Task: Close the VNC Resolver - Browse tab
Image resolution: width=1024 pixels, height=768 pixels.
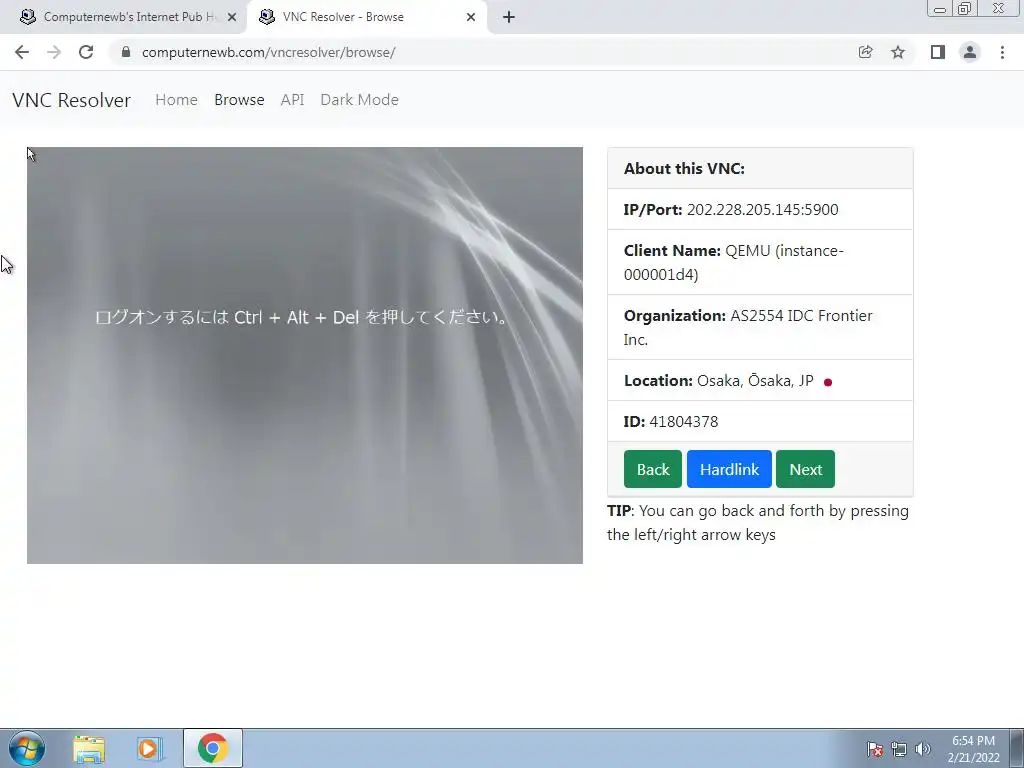Action: click(x=471, y=18)
